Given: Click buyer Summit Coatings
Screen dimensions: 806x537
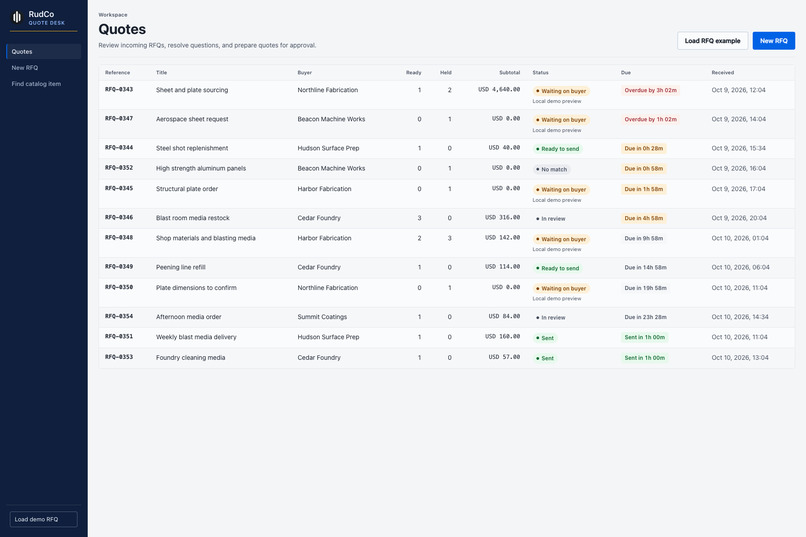Looking at the screenshot, I should tap(322, 317).
